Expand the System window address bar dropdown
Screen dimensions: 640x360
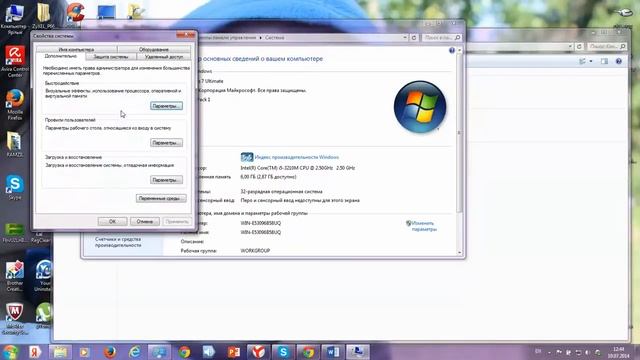pyautogui.click(x=405, y=38)
